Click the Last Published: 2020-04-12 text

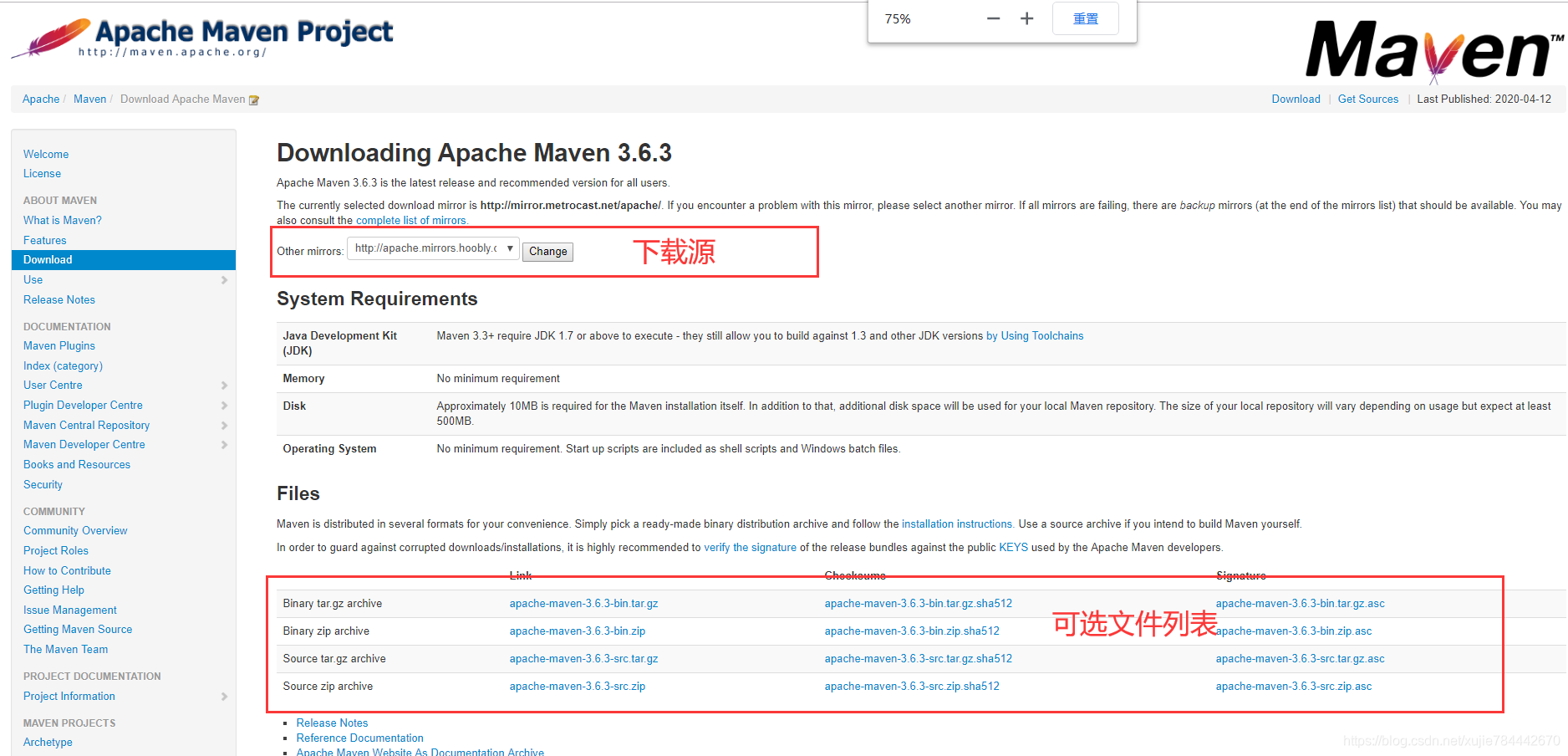[1484, 100]
